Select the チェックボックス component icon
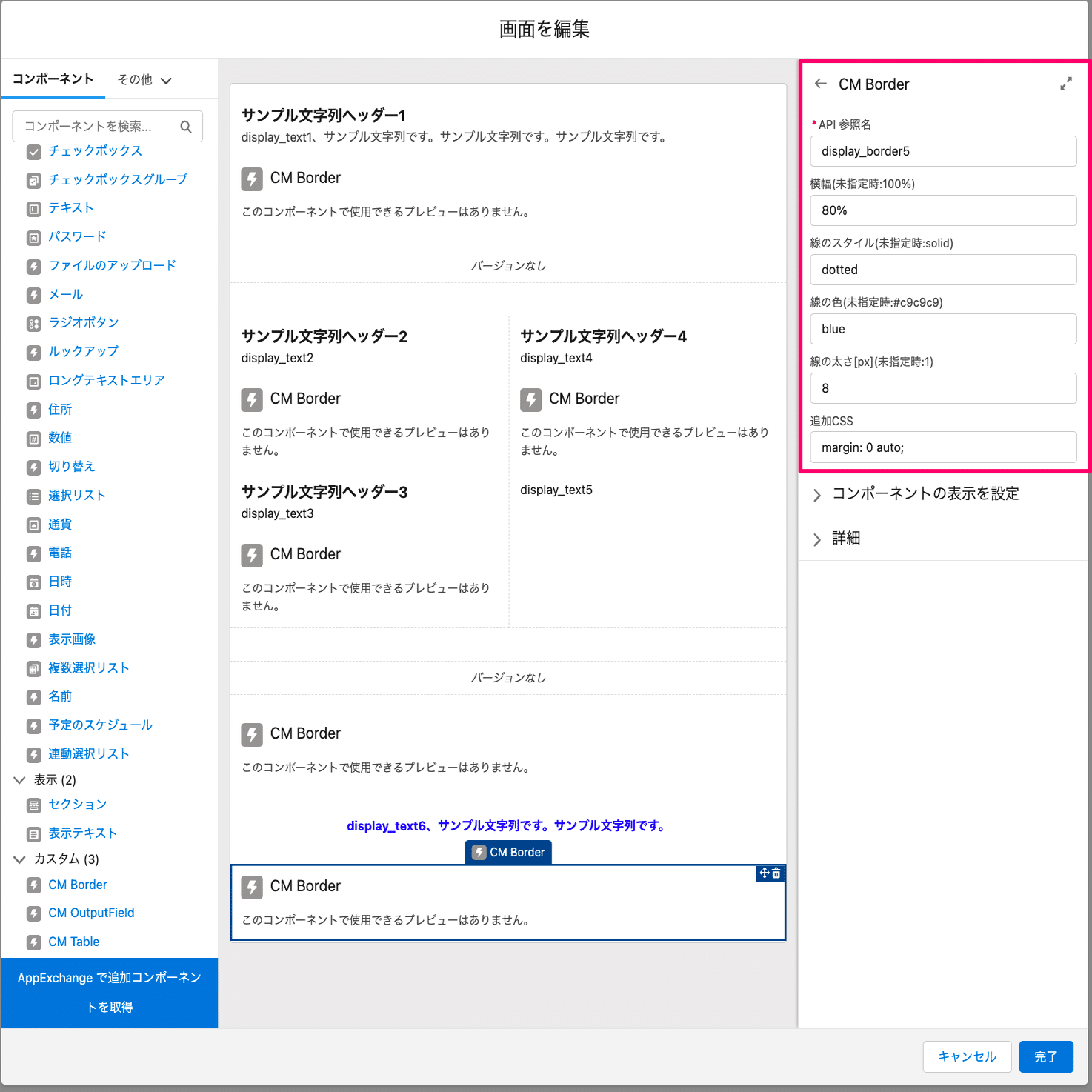1092x1092 pixels. (33, 151)
